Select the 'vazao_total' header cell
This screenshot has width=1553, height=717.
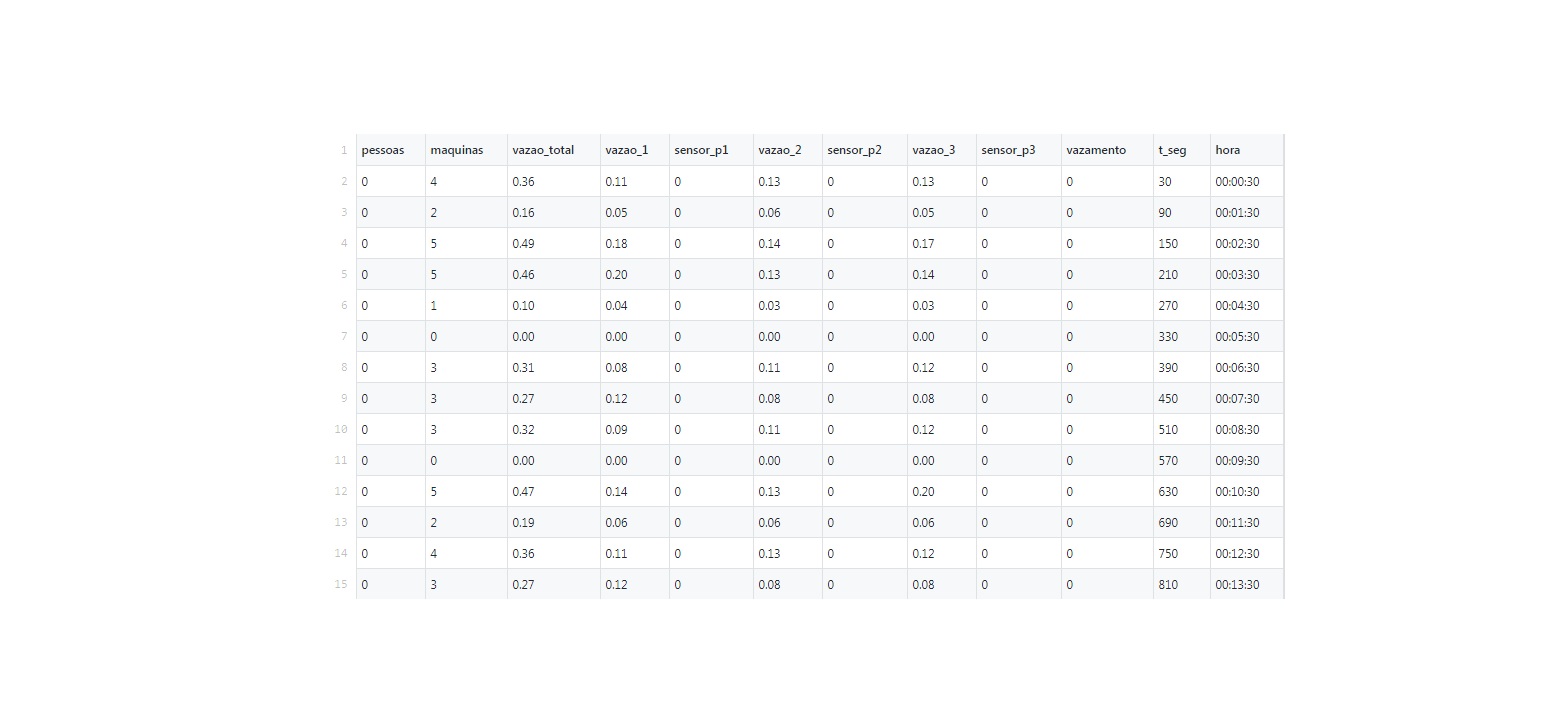[x=543, y=150]
